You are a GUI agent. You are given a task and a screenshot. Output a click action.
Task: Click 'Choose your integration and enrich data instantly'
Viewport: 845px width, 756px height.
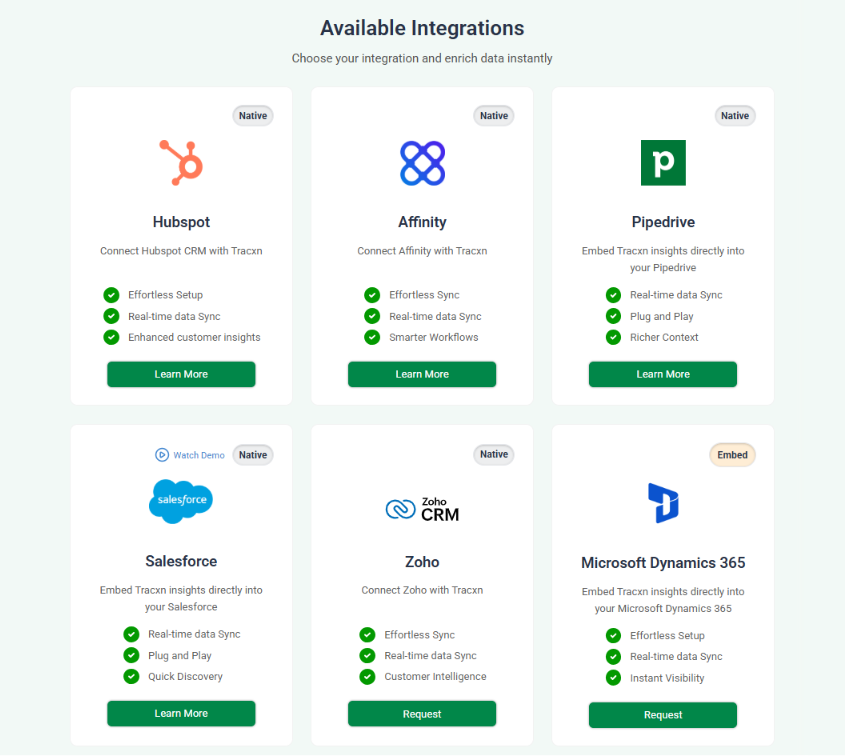[422, 58]
